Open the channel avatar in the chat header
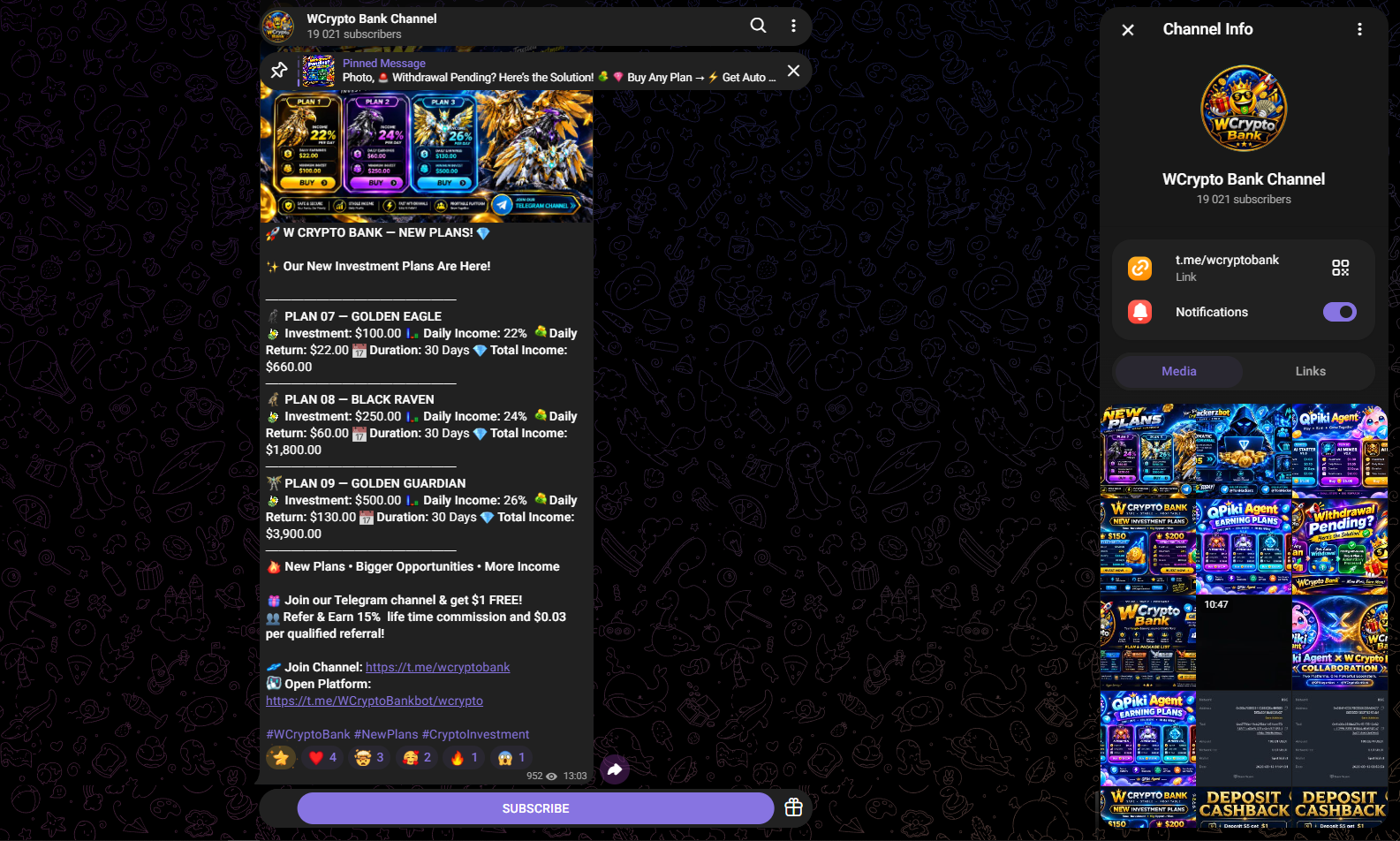 [278, 27]
